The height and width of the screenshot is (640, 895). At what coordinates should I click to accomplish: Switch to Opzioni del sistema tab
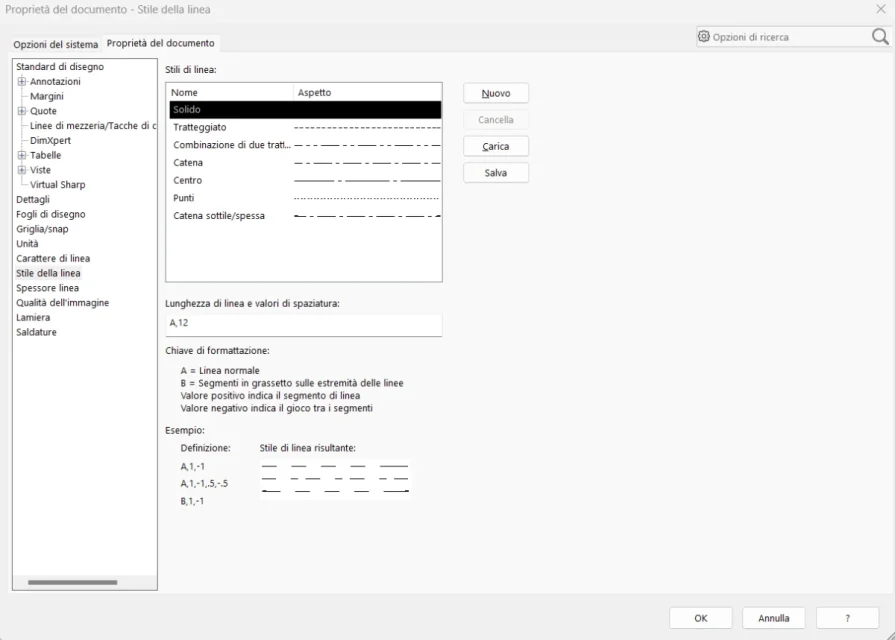coord(56,44)
